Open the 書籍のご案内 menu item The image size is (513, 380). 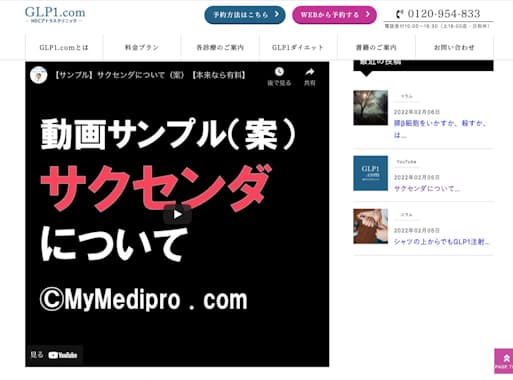(x=376, y=47)
